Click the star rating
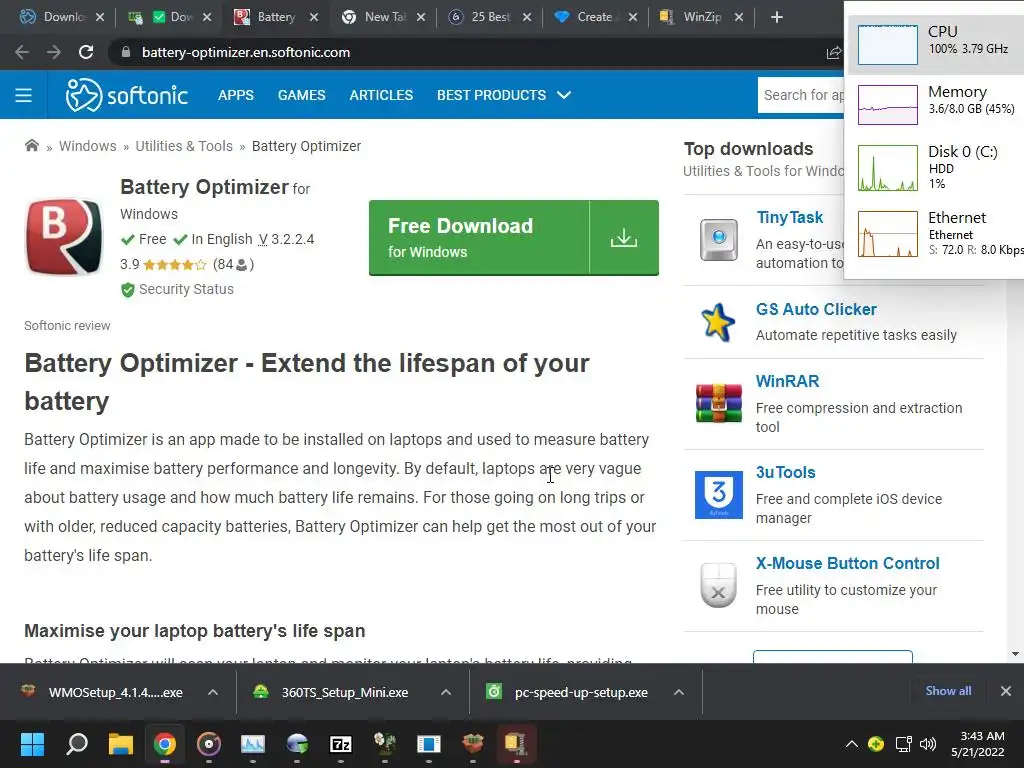1024x768 pixels. click(174, 264)
